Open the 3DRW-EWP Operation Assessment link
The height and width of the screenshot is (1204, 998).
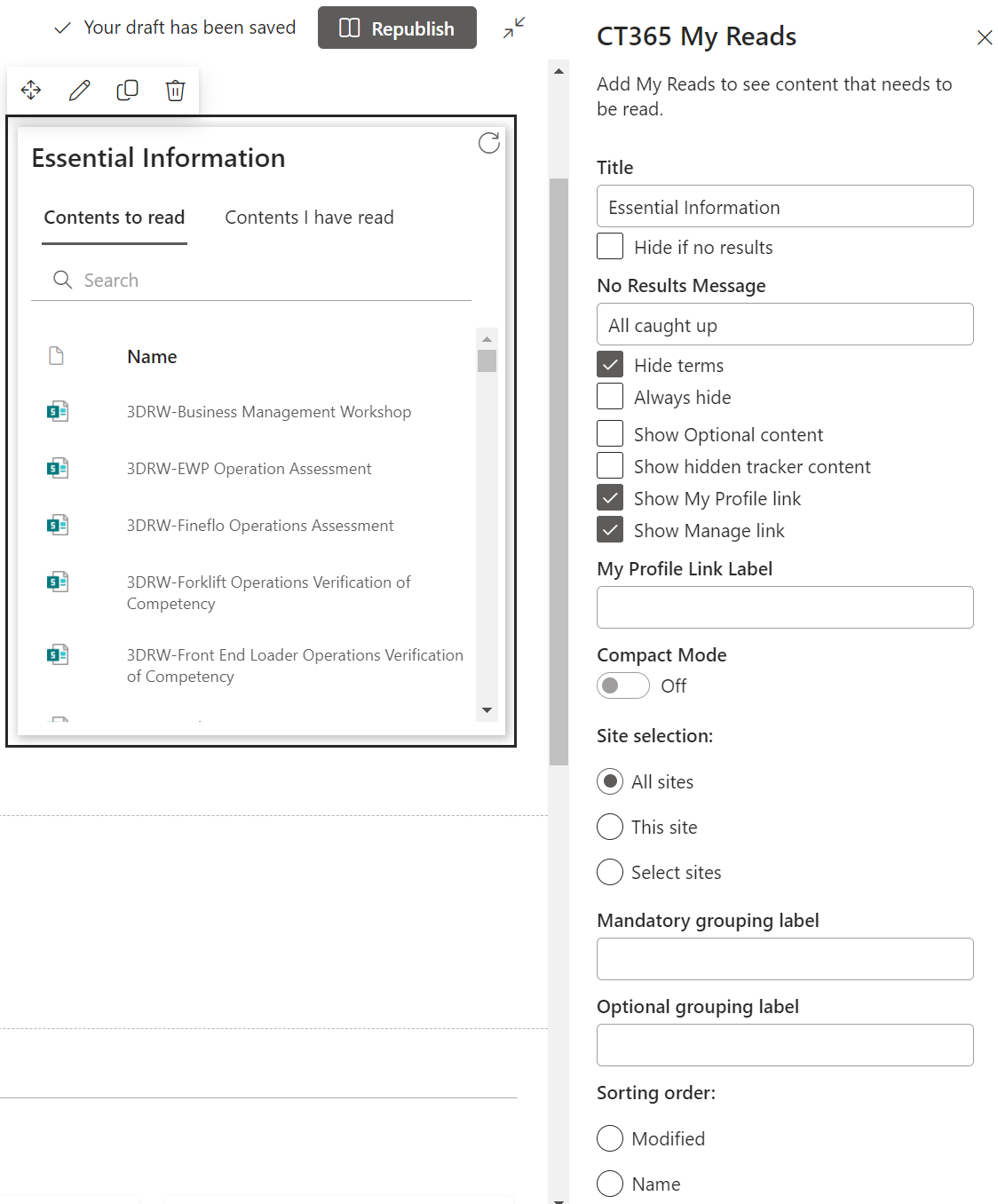(249, 469)
